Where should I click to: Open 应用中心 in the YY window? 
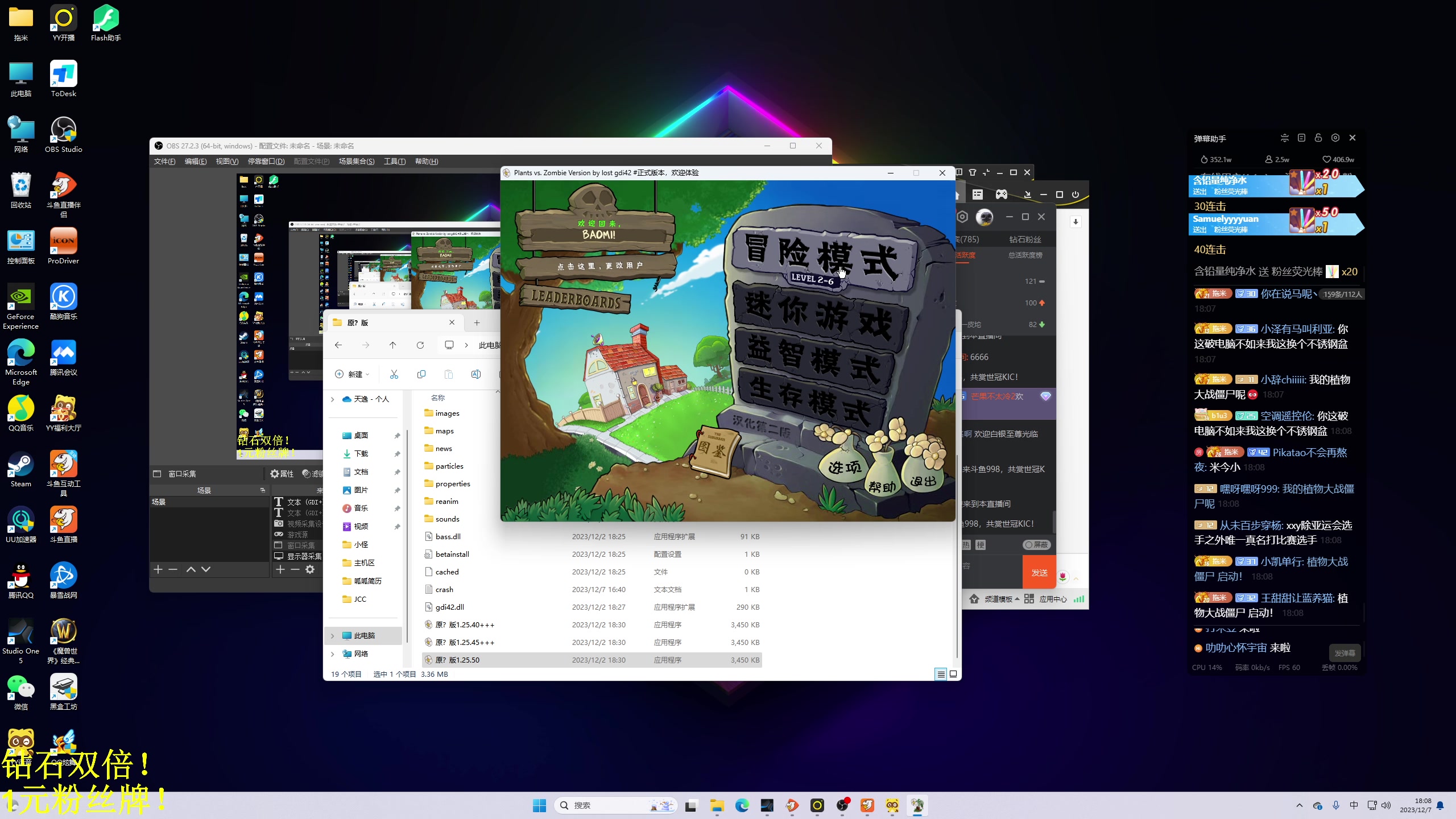(1046, 599)
